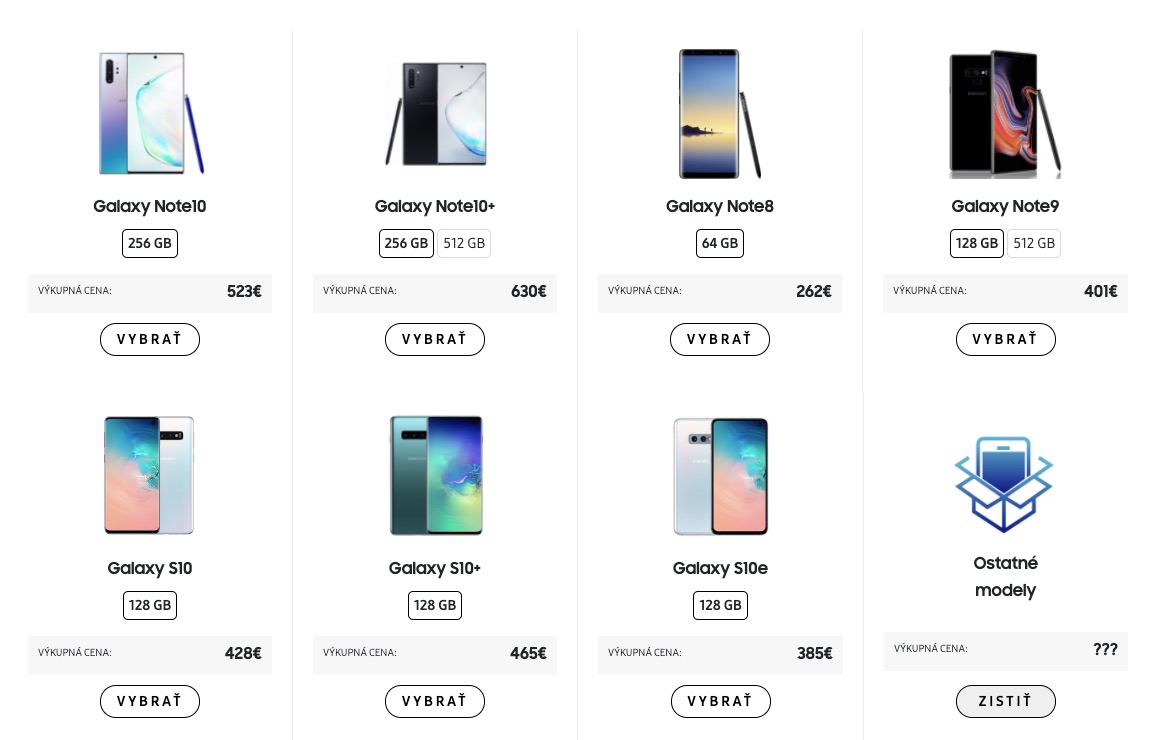Open the Galaxy S10e phone image
Viewport: 1158px width, 740px height.
point(720,476)
